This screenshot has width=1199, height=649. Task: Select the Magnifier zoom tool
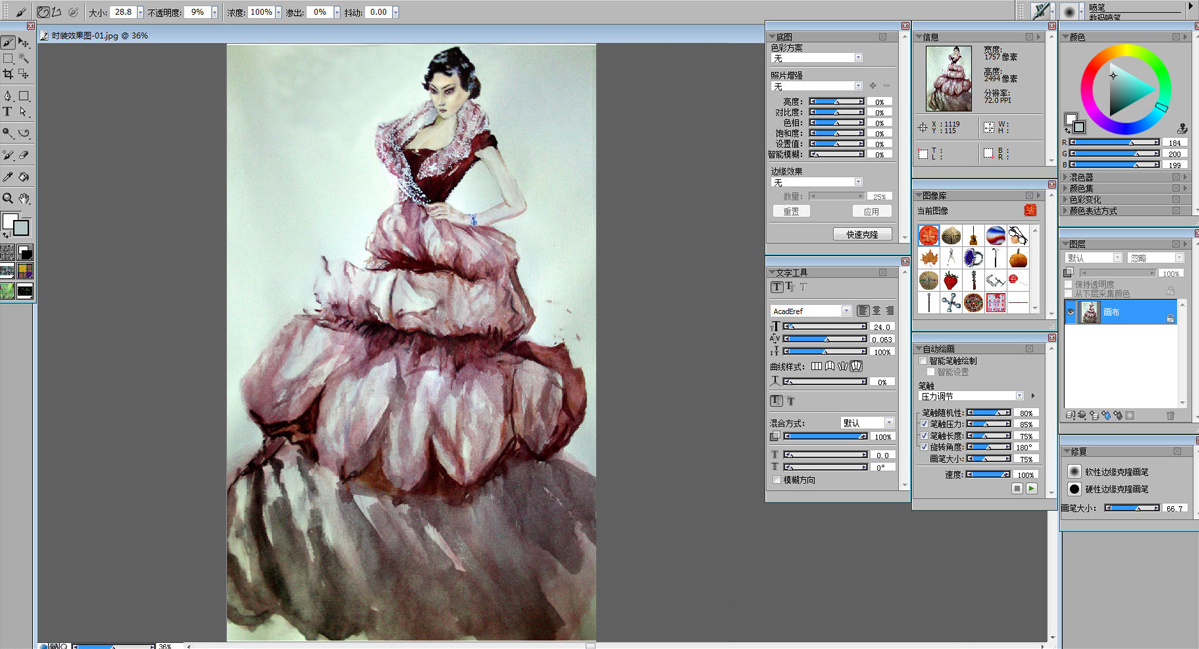pos(8,198)
